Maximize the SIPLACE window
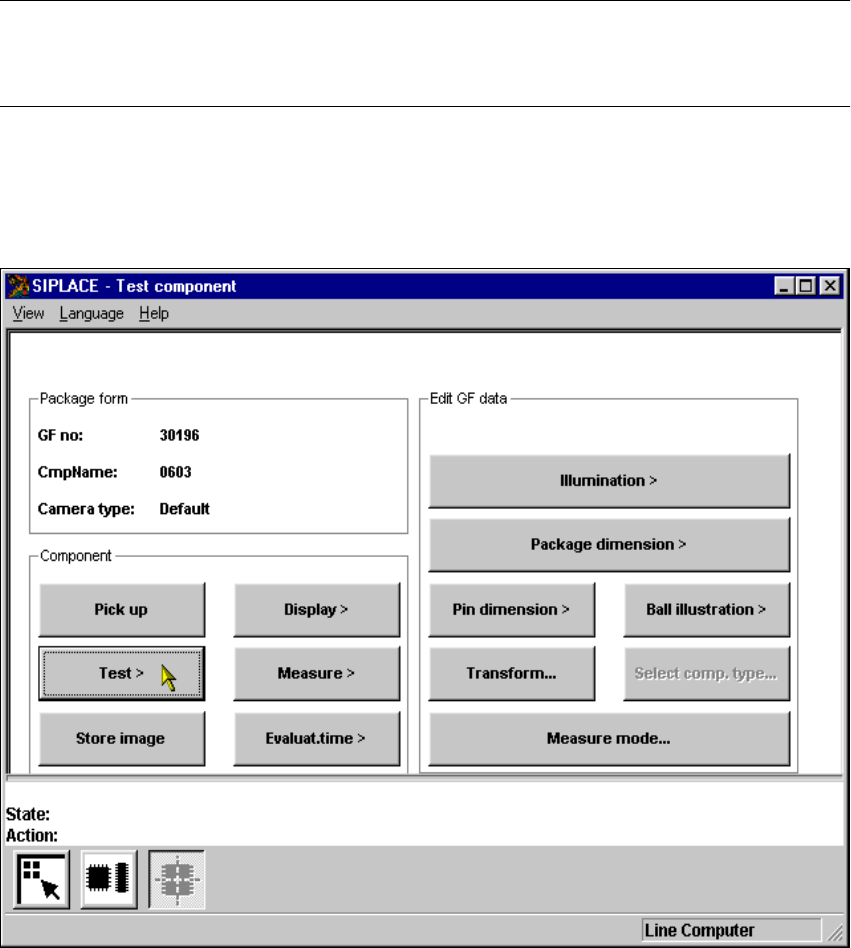This screenshot has width=851, height=948. pos(806,286)
